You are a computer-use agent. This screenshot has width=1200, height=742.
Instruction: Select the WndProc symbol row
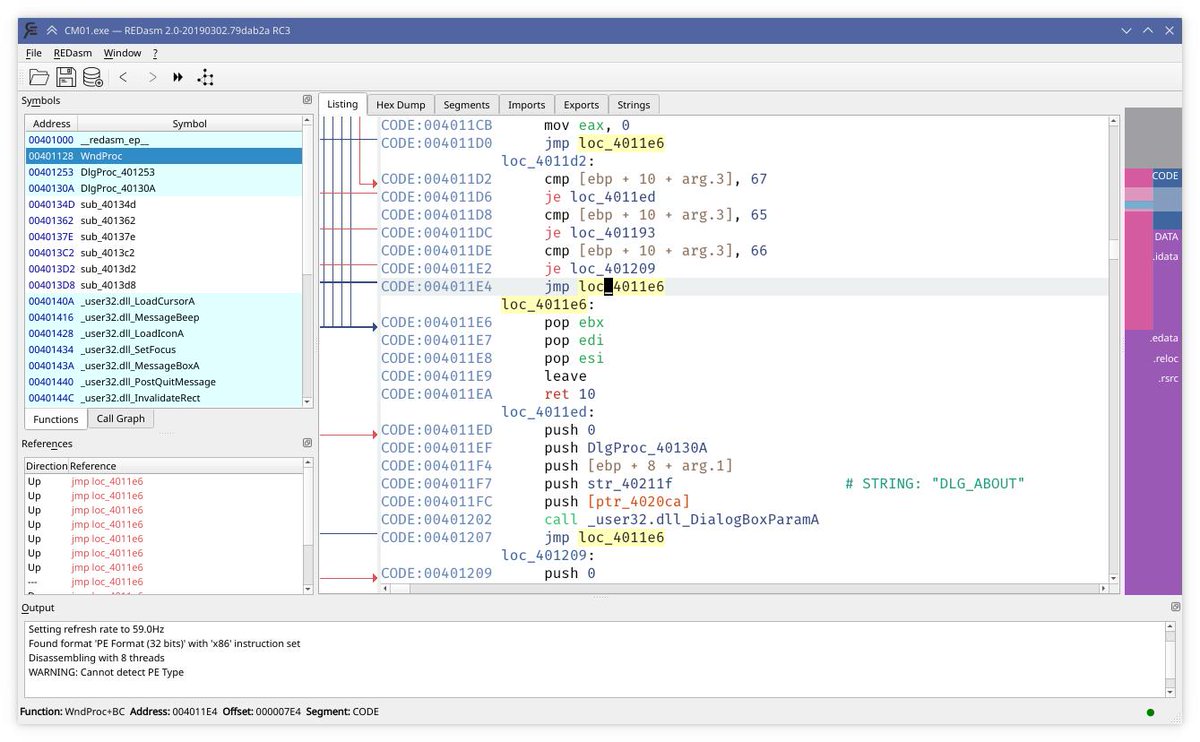pyautogui.click(x=163, y=156)
